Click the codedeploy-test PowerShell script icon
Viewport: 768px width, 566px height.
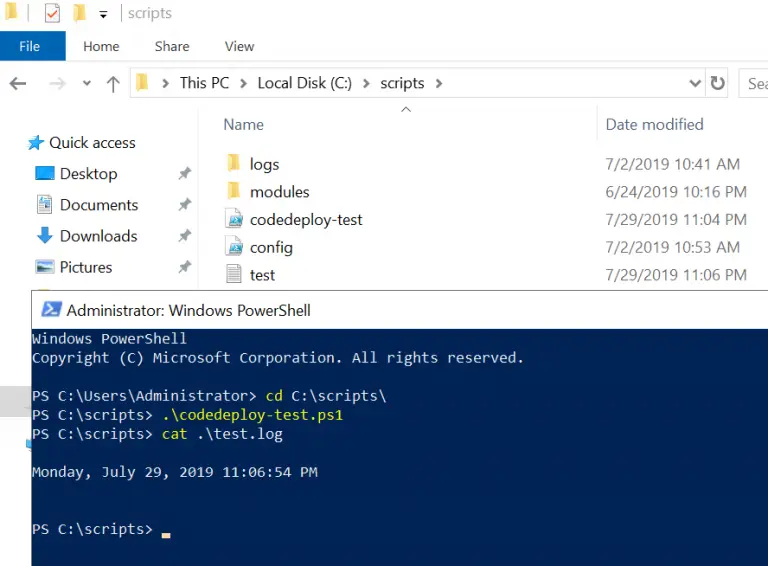[235, 219]
